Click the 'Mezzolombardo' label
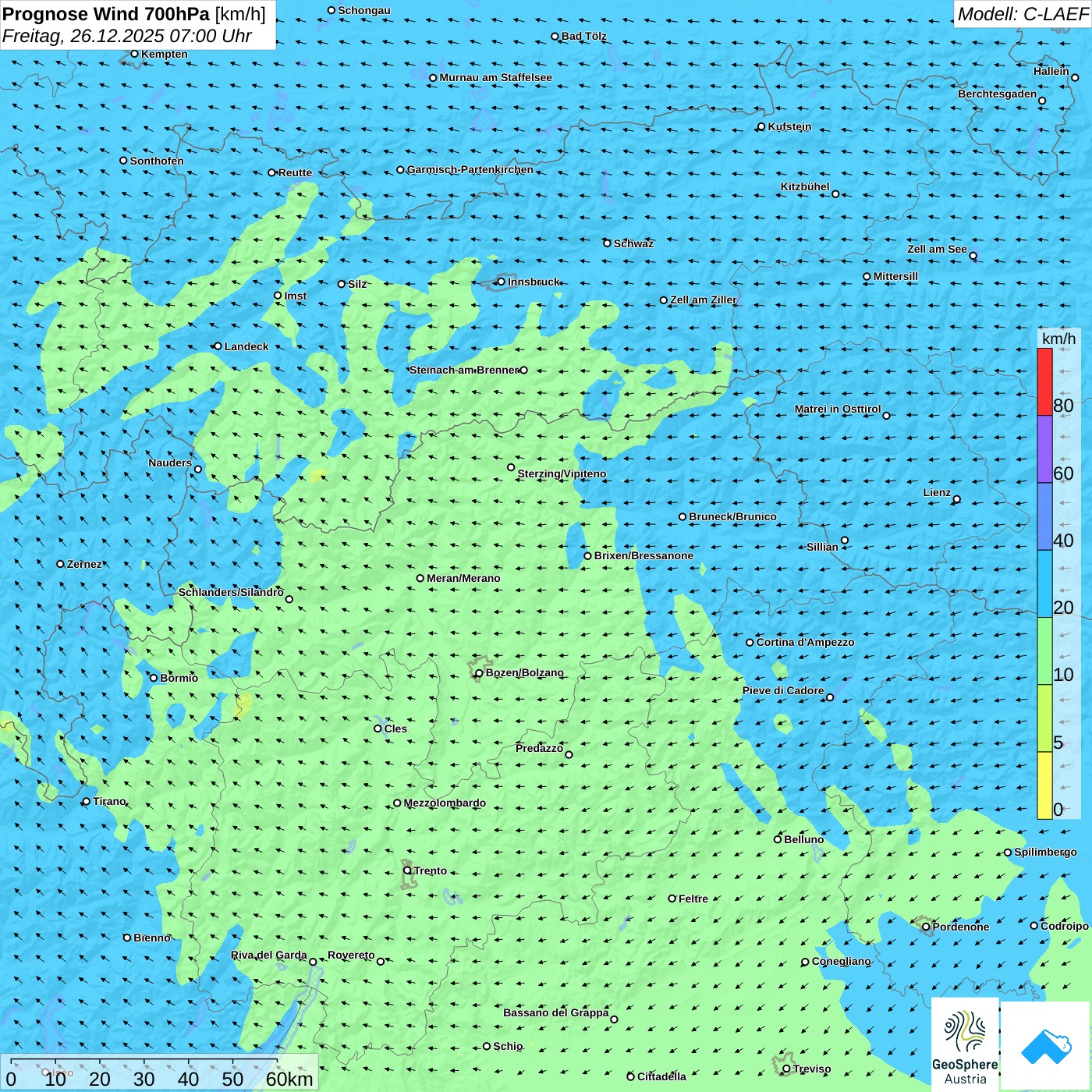Viewport: 1092px width, 1092px height. (x=445, y=803)
